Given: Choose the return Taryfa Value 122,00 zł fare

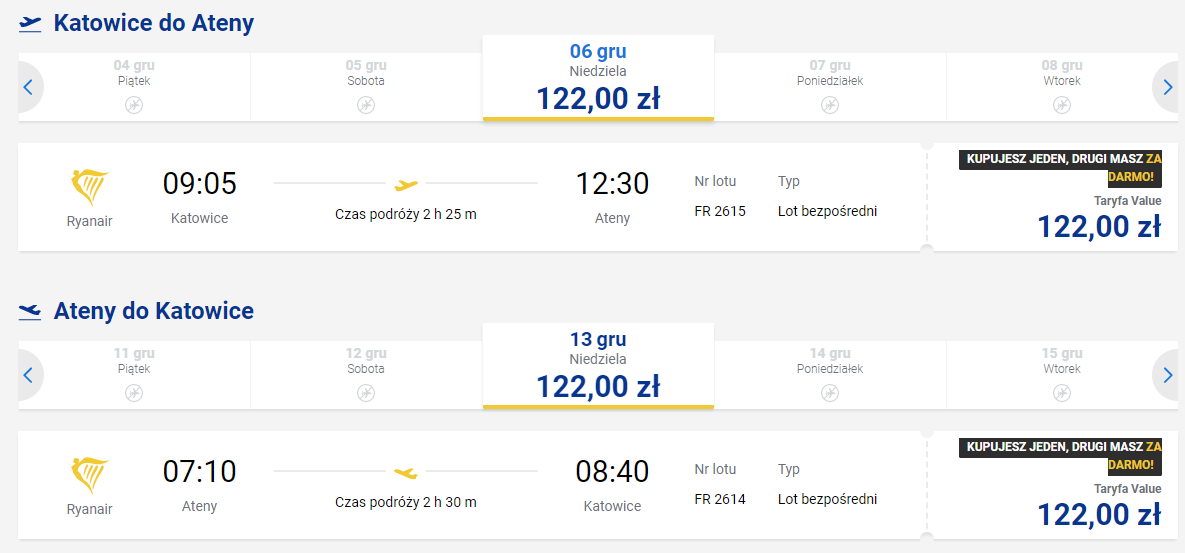Looking at the screenshot, I should click(1099, 514).
